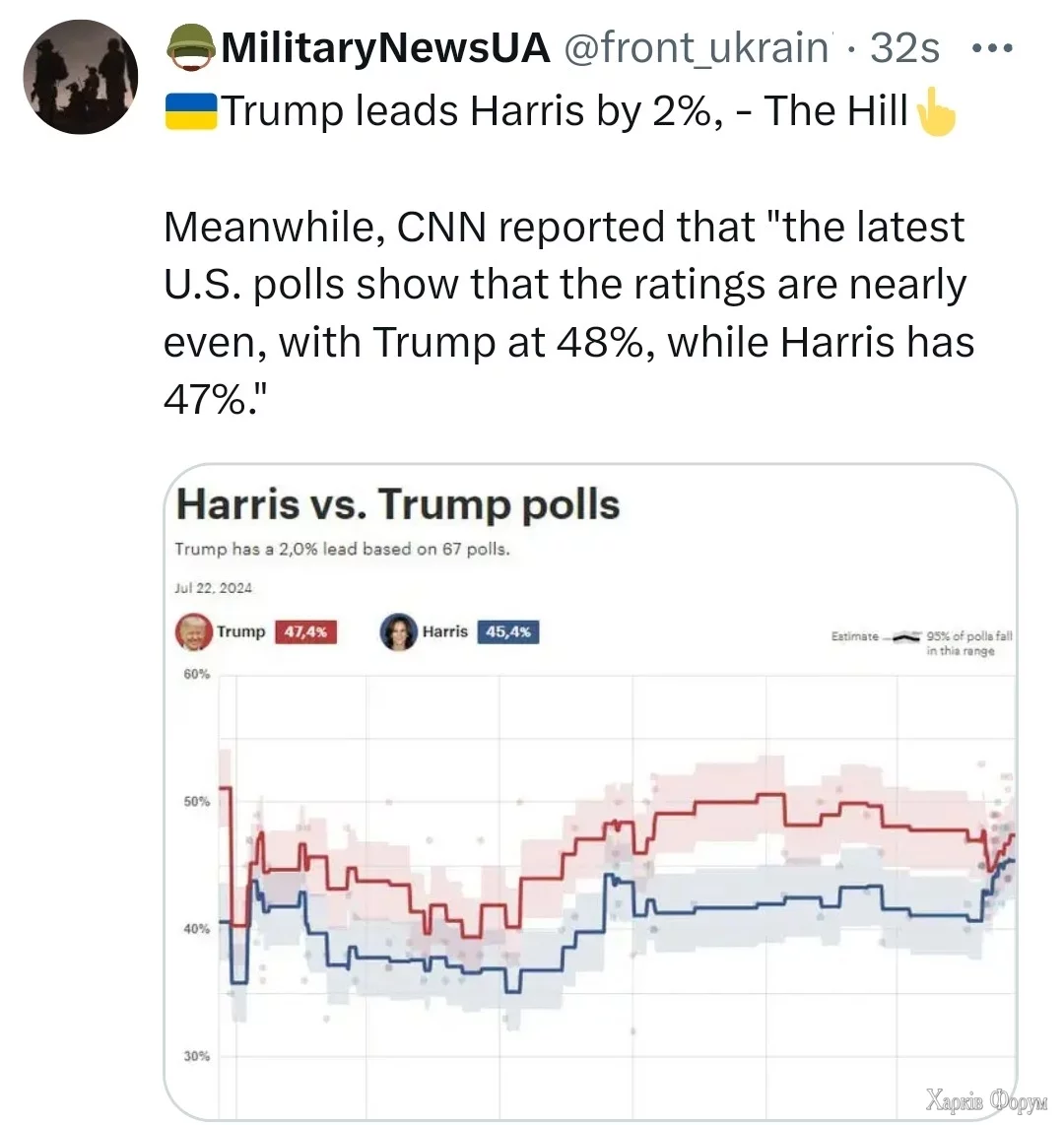Click the helmet emoji beside the account name
This screenshot has height=1125, width=1064.
(191, 47)
